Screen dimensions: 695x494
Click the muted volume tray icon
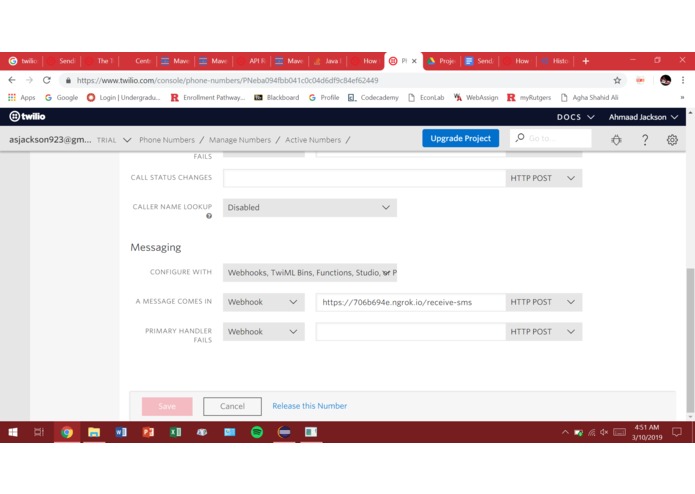(604, 432)
